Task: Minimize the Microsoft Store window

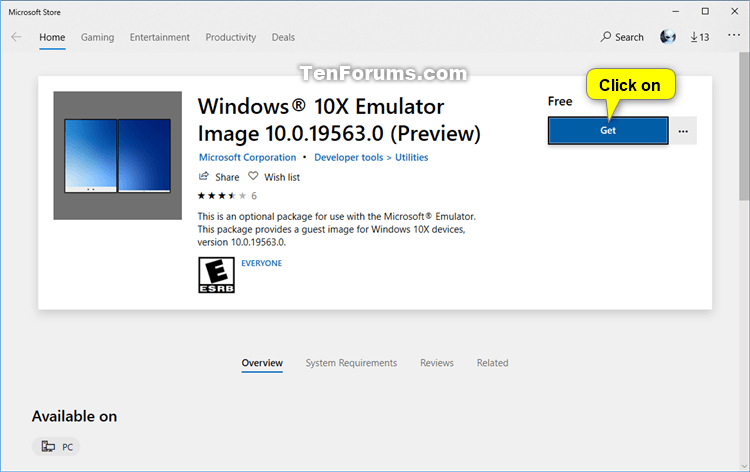Action: point(675,11)
